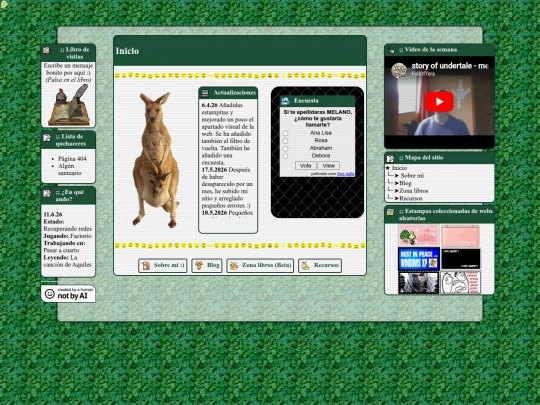Click the YouTube channel avatar on the video
Image resolution: width=540 pixels, height=405 pixels.
pos(399,70)
